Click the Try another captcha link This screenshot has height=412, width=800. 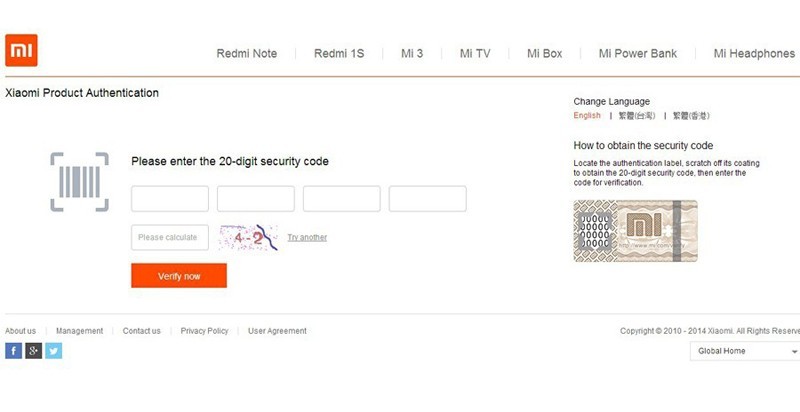coord(307,238)
